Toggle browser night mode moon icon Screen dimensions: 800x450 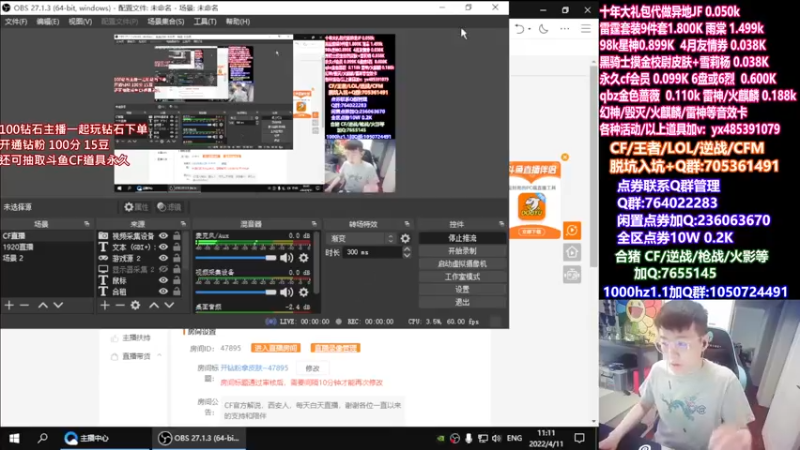tap(543, 29)
